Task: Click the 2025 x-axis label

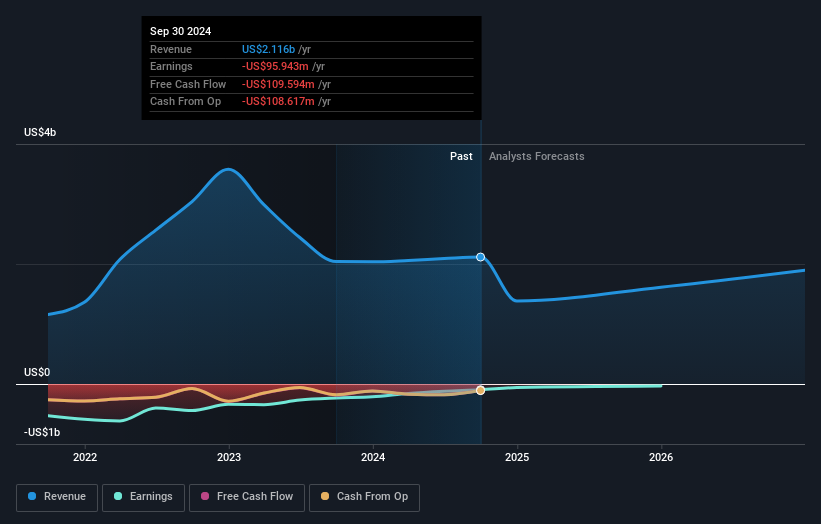Action: (517, 457)
